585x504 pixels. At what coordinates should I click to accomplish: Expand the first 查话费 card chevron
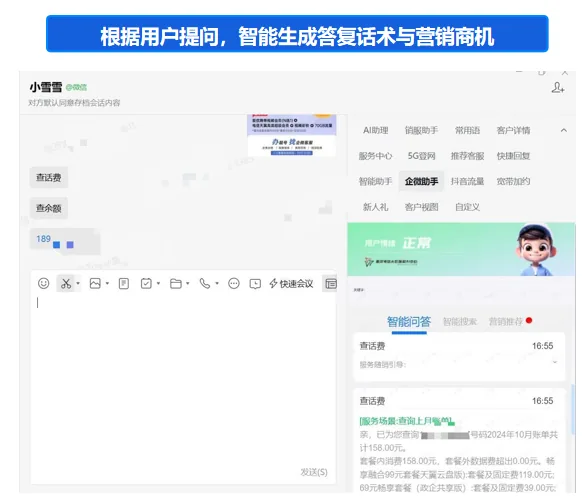[x=555, y=362]
